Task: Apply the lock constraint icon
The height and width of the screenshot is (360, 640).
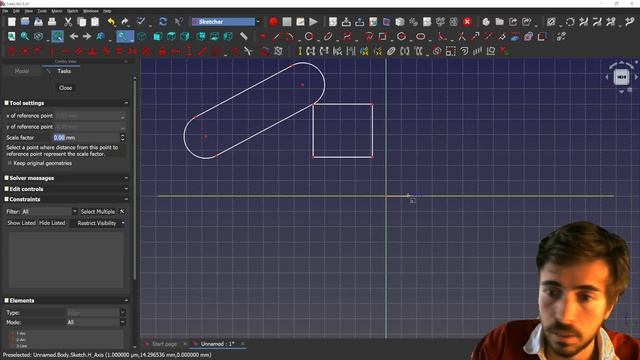Action: (x=162, y=51)
